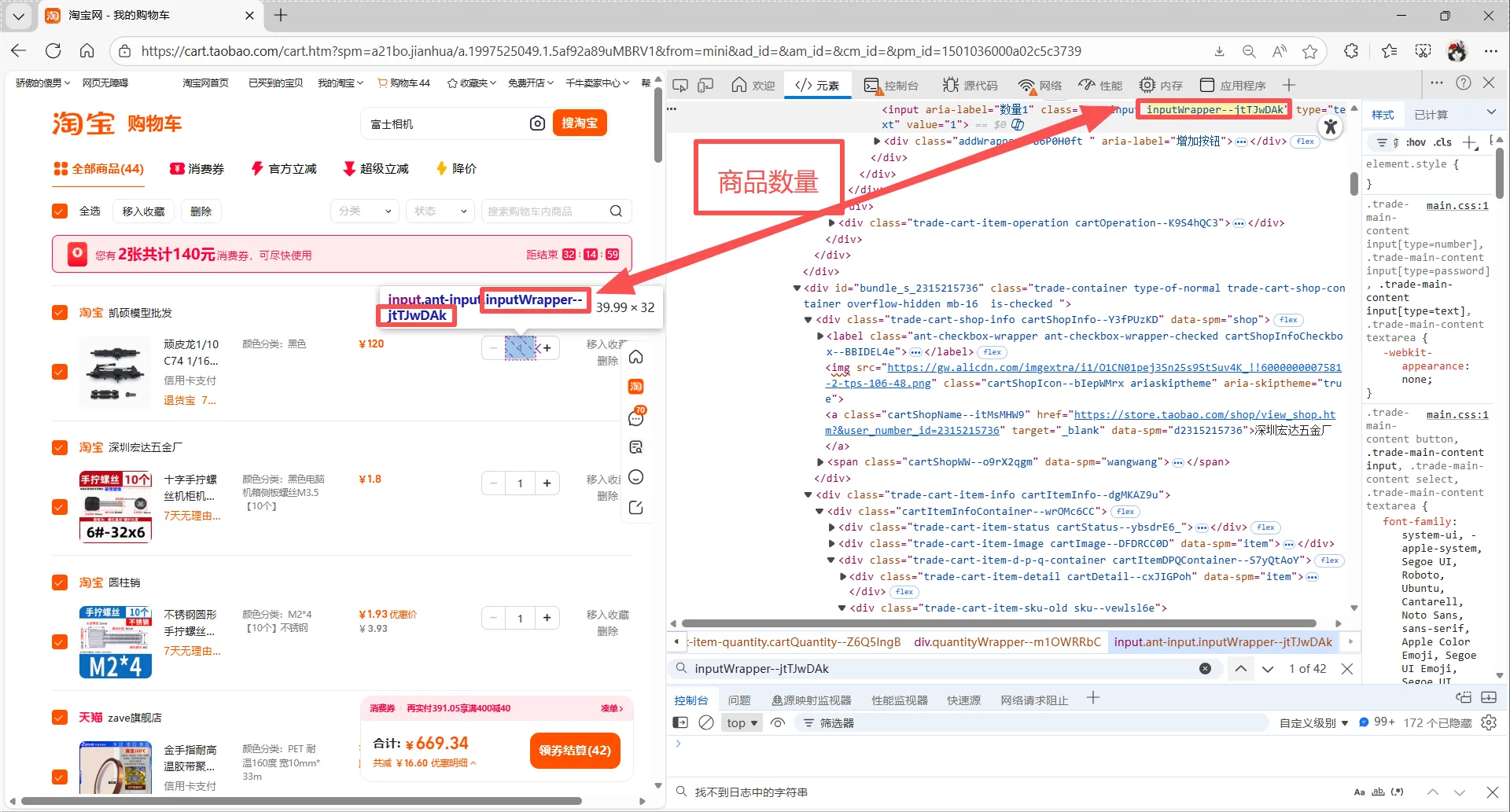Image resolution: width=1510 pixels, height=812 pixels.
Task: Uncheck the 圆柱销 shop checkbox
Action: 60,582
